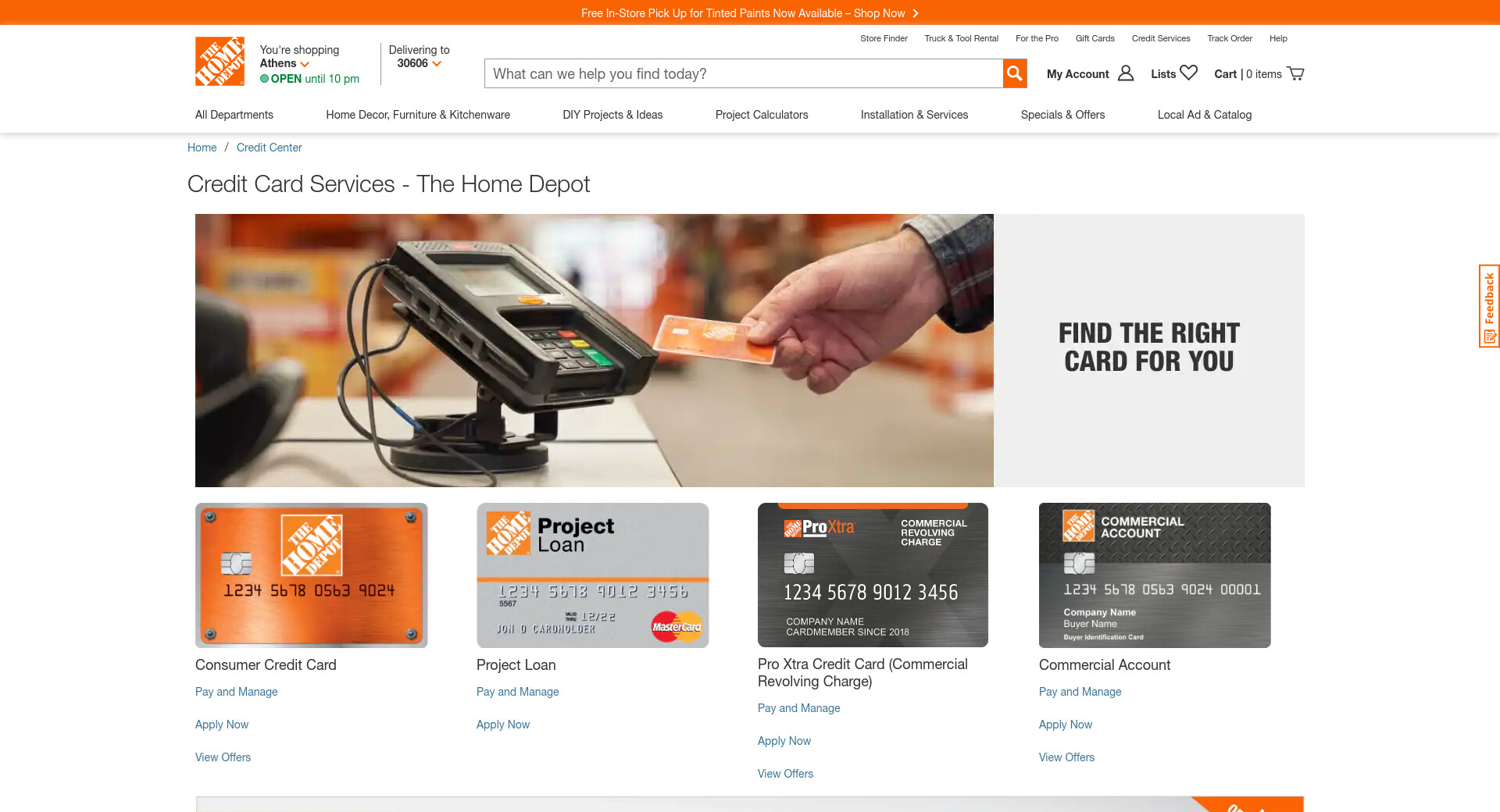Click the top banner arrow chevron
1500x812 pixels.
click(x=916, y=13)
